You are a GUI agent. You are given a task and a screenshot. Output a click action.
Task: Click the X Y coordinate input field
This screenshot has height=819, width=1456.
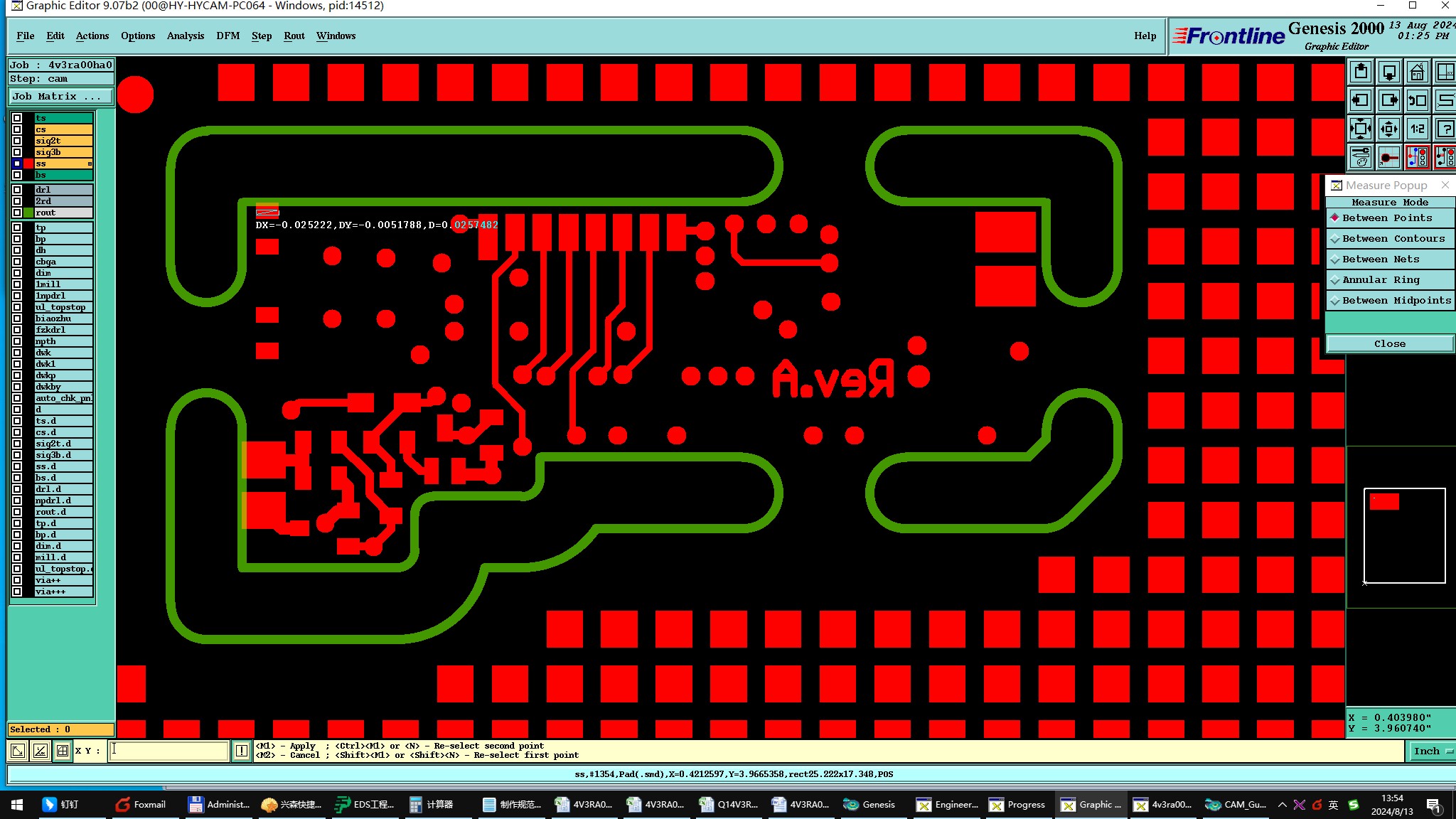169,751
